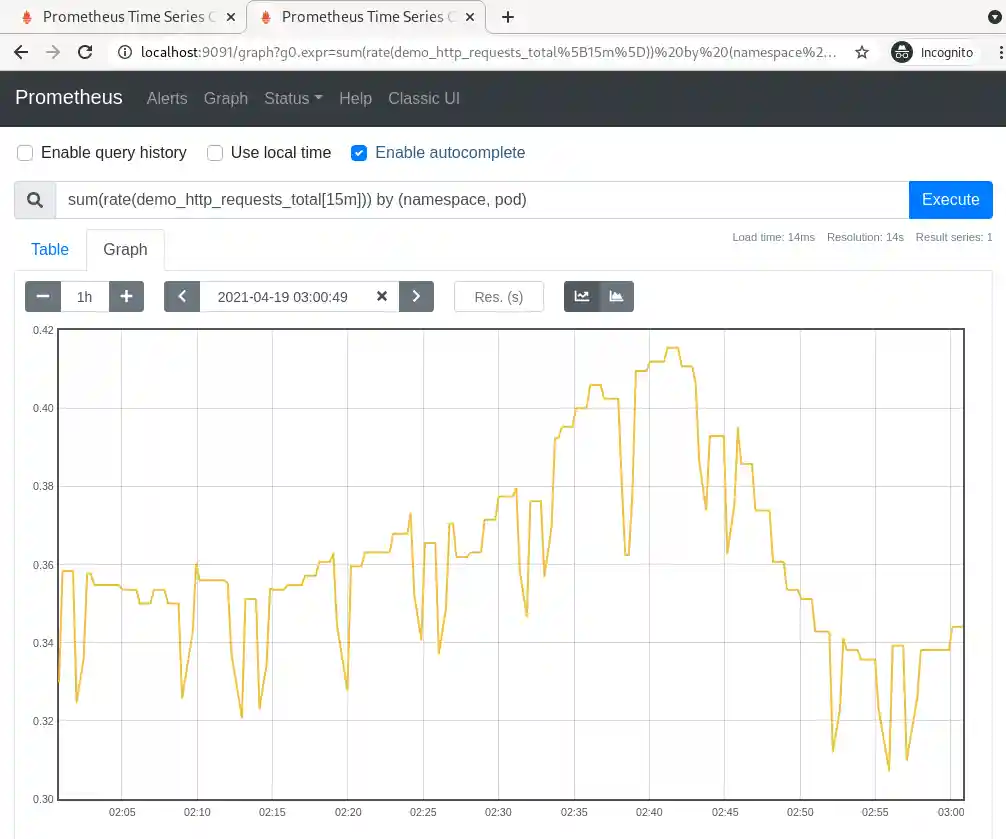Enable query history
This screenshot has width=1006, height=839.
pos(25,152)
